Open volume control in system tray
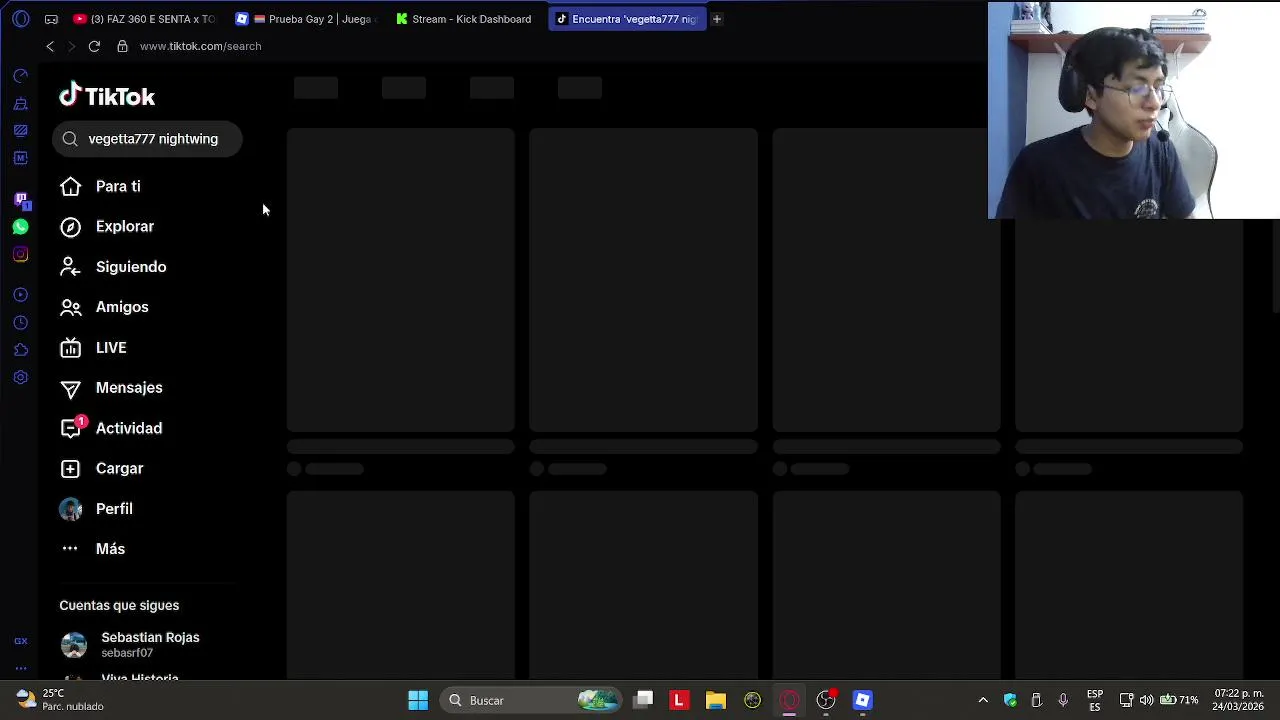This screenshot has width=1280, height=720. (1146, 700)
